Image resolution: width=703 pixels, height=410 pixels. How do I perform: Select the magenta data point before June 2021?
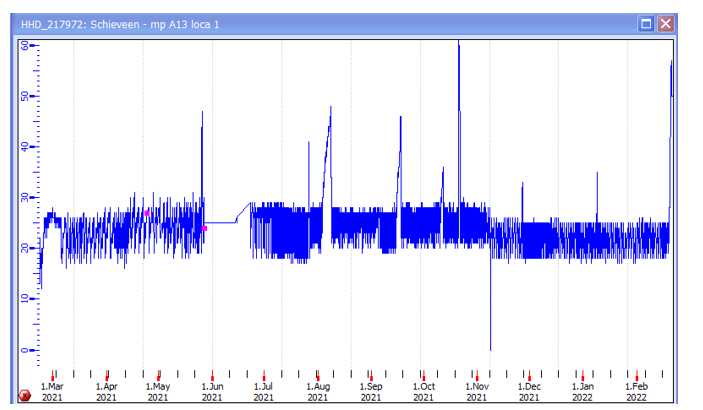click(x=204, y=229)
